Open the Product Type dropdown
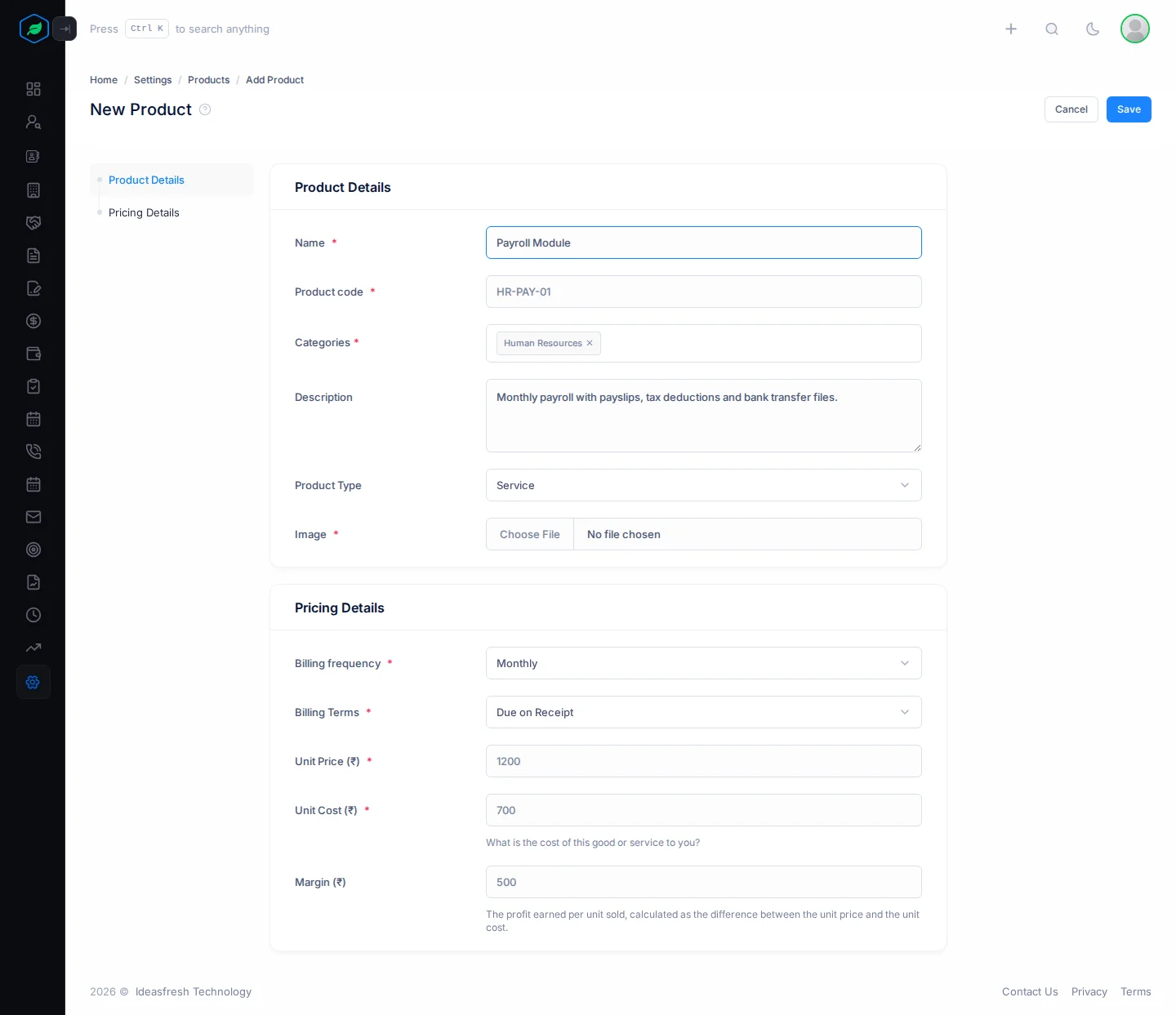Image resolution: width=1176 pixels, height=1015 pixels. (704, 485)
